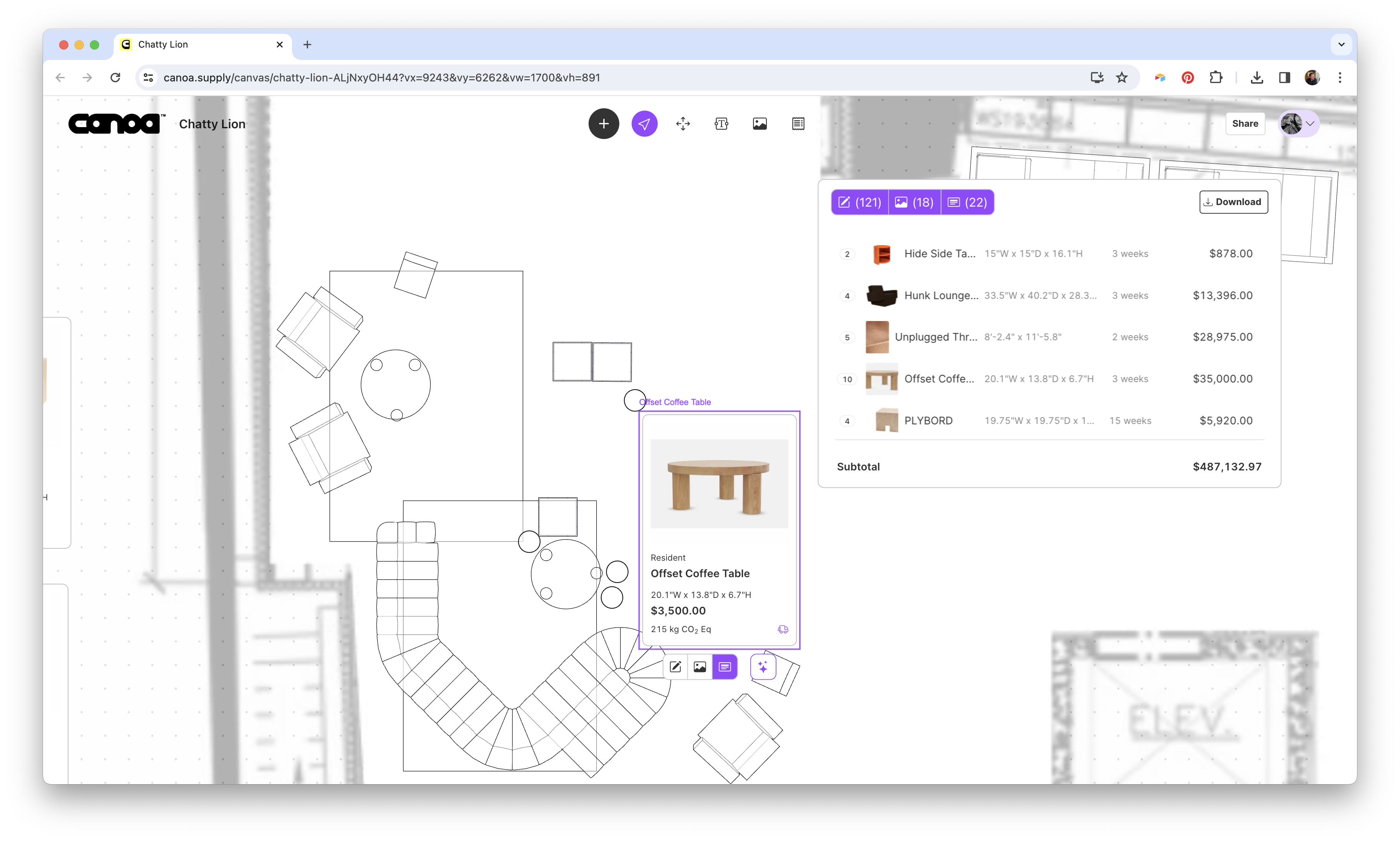This screenshot has width=1400, height=841.
Task: Switch card to image view icon
Action: (700, 666)
